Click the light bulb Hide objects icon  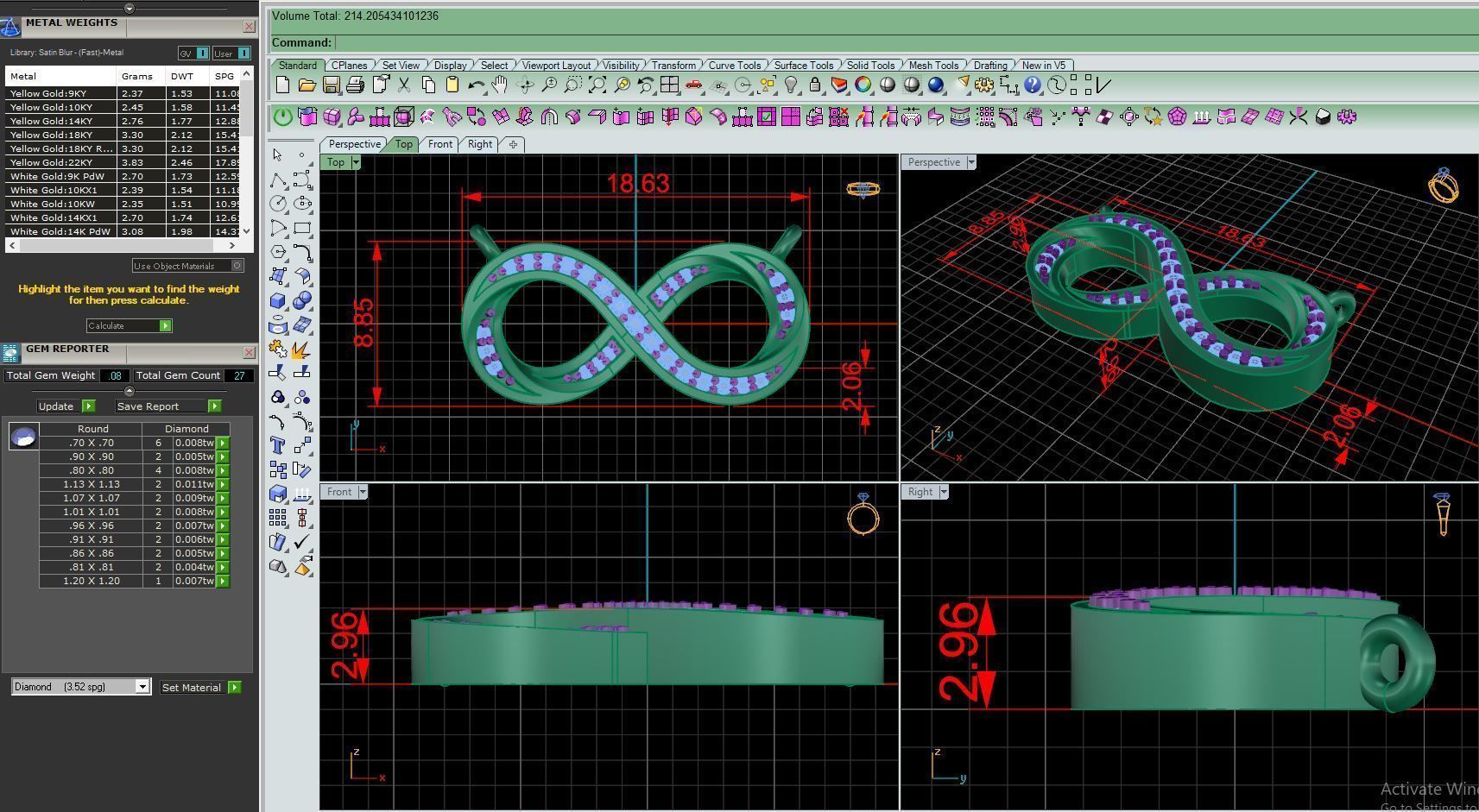tap(790, 85)
